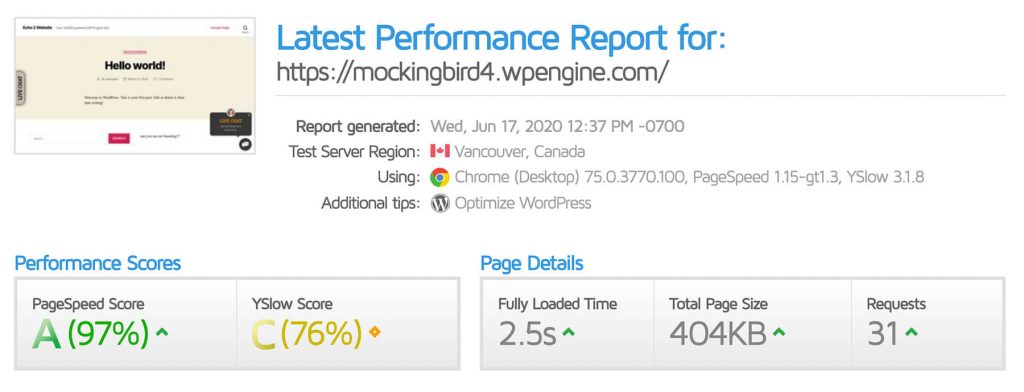Open the Optimize WordPress link
Screen dimensions: 1024x392
[522, 203]
